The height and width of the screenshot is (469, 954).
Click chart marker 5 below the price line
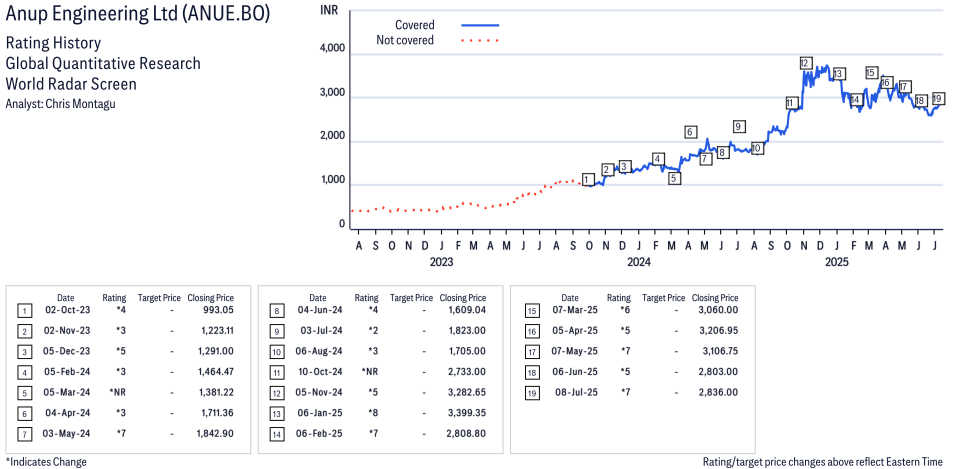(x=674, y=178)
